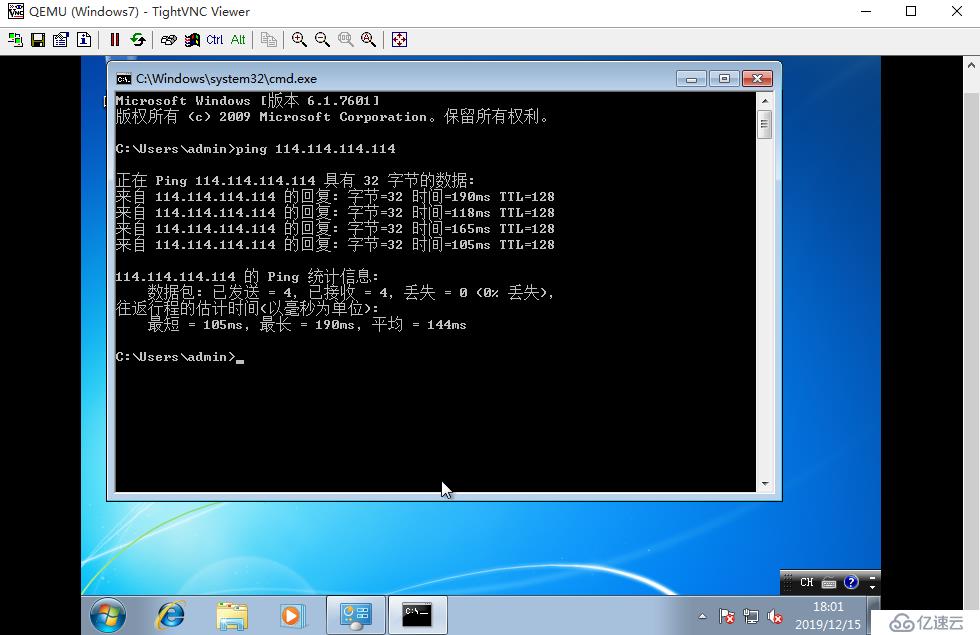Open the Windows Start menu
The height and width of the screenshot is (635, 980).
coord(108,615)
